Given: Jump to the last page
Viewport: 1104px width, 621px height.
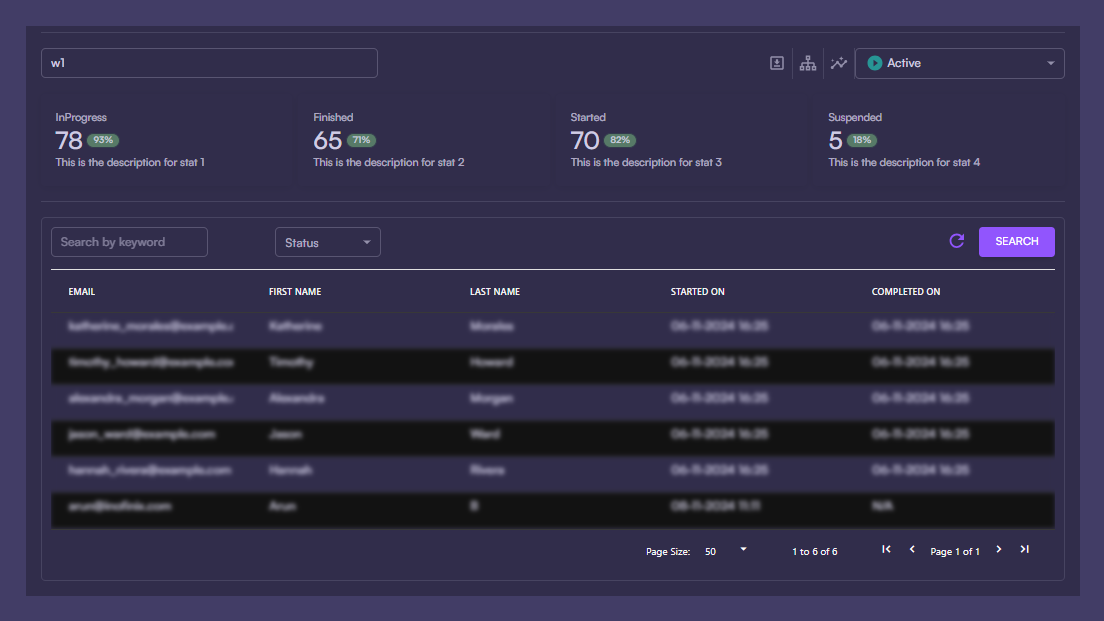Looking at the screenshot, I should pyautogui.click(x=1024, y=549).
